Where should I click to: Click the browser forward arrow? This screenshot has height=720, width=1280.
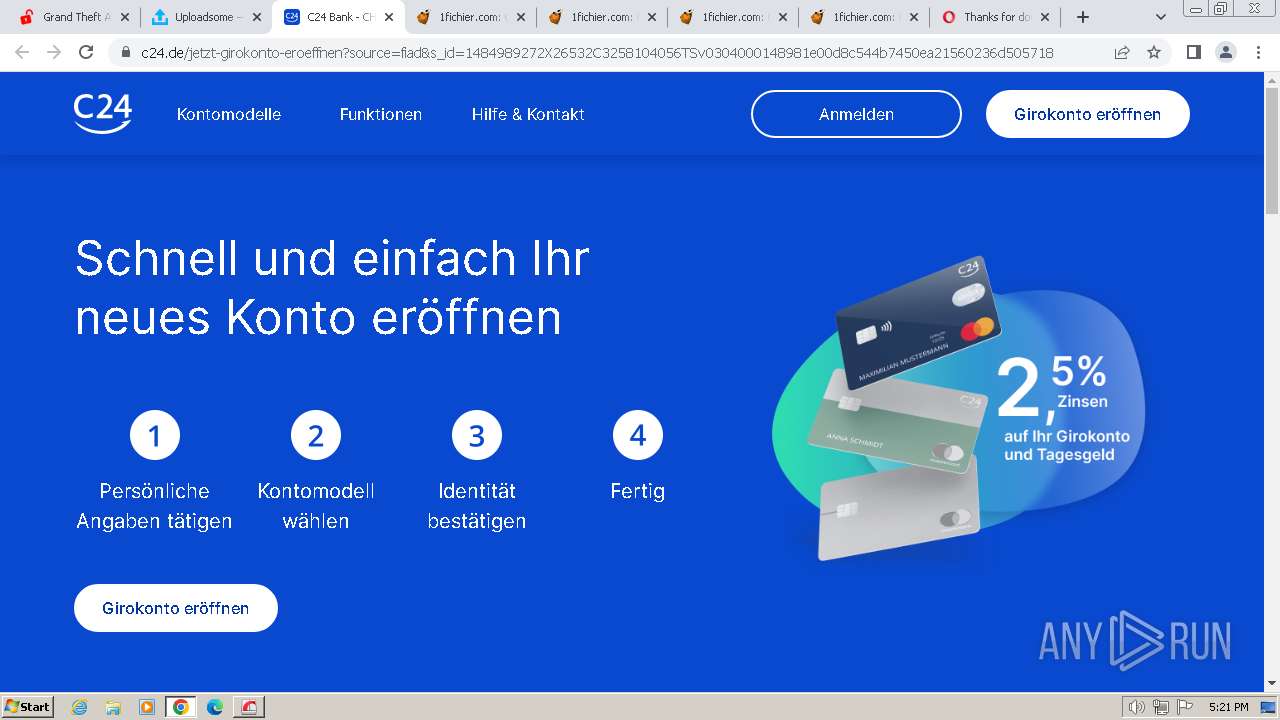click(54, 52)
